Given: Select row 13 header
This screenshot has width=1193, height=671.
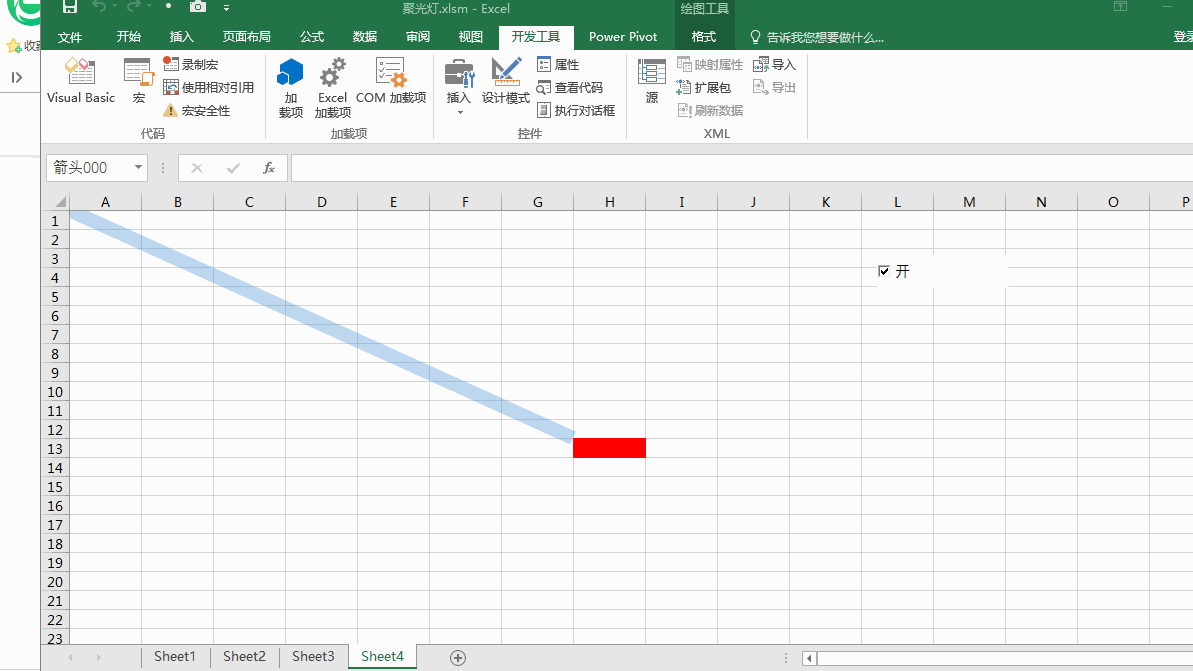Looking at the screenshot, I should click(x=55, y=448).
